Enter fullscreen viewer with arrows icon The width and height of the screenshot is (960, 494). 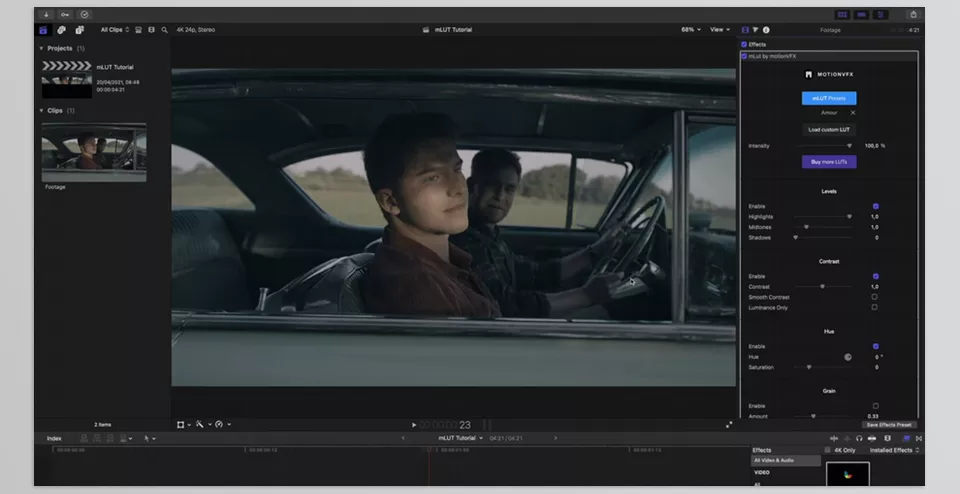pos(729,424)
